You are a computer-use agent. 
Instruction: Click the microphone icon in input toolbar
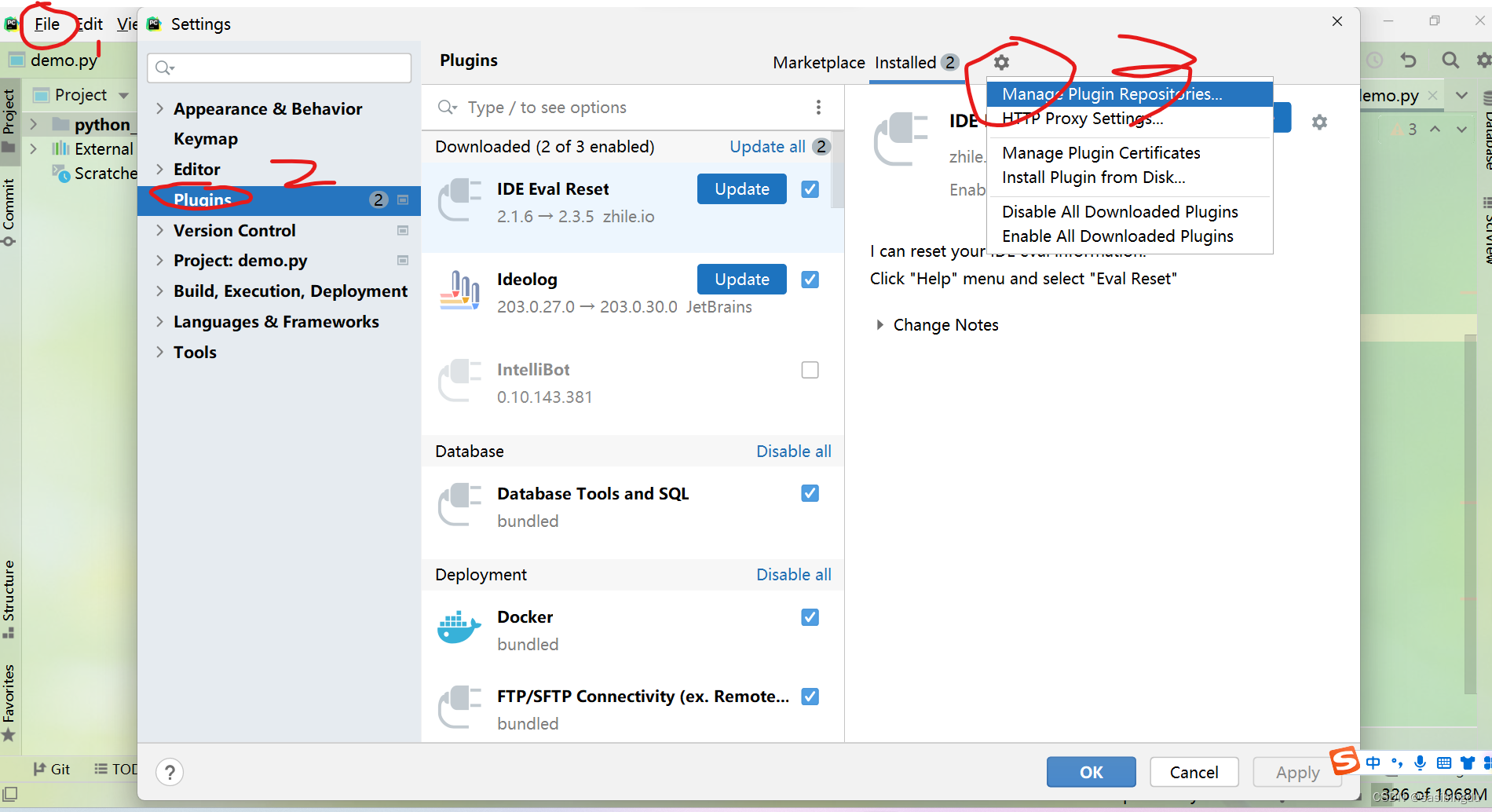point(1420,763)
